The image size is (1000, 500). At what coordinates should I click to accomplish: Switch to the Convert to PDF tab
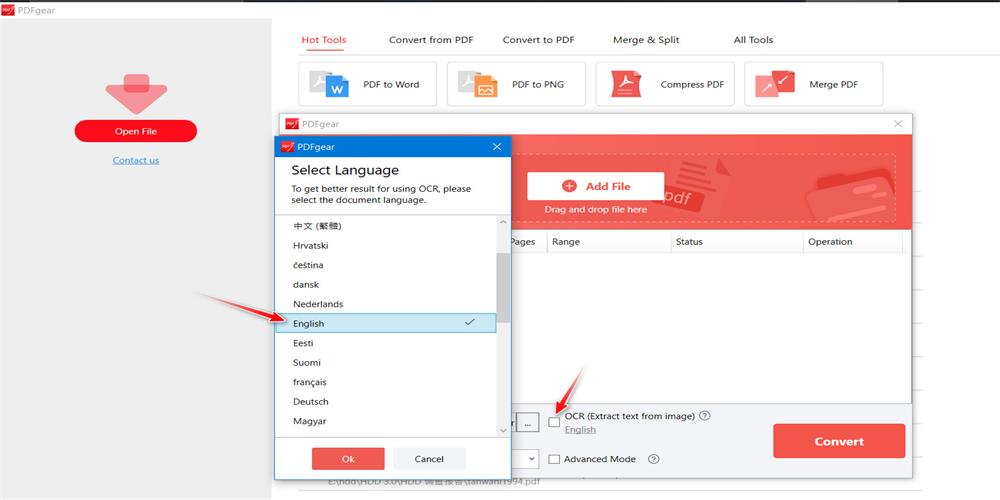(538, 40)
